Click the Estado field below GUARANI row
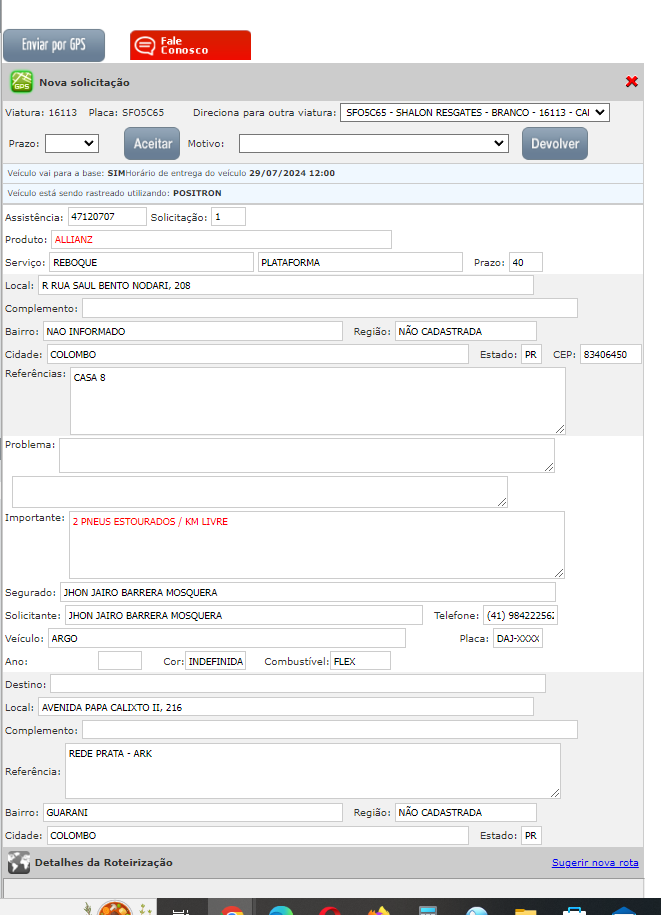Viewport: 661px width, 915px height. [x=531, y=836]
